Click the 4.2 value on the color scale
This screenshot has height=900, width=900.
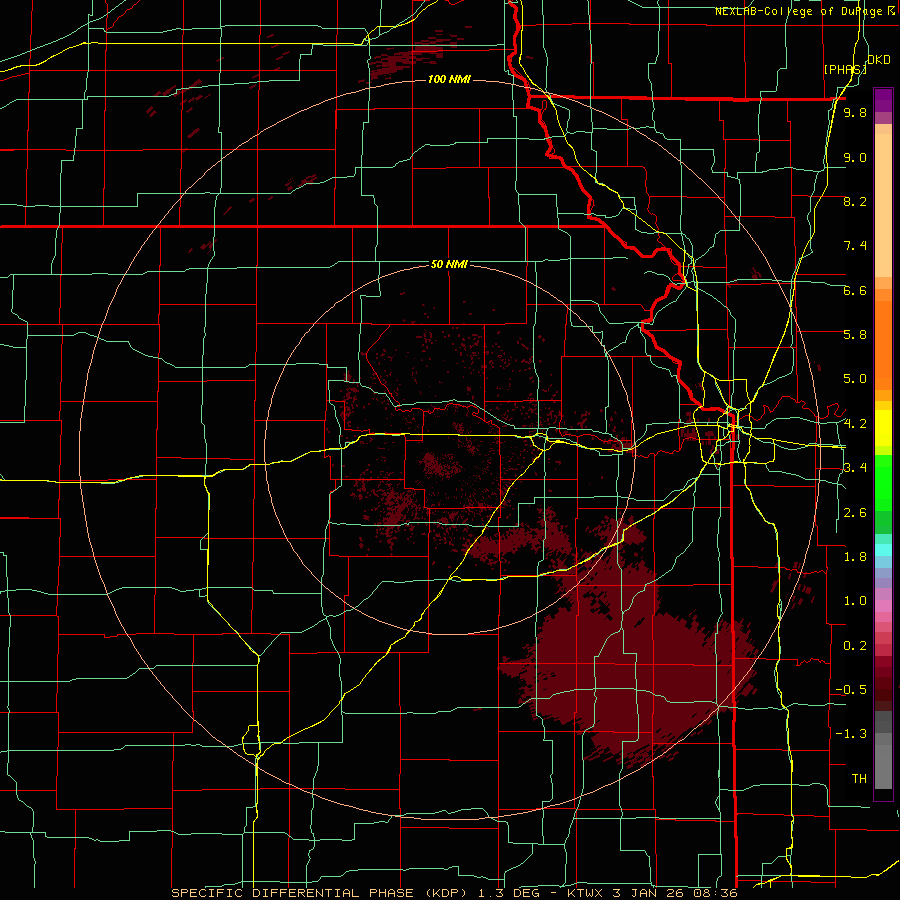tap(855, 424)
